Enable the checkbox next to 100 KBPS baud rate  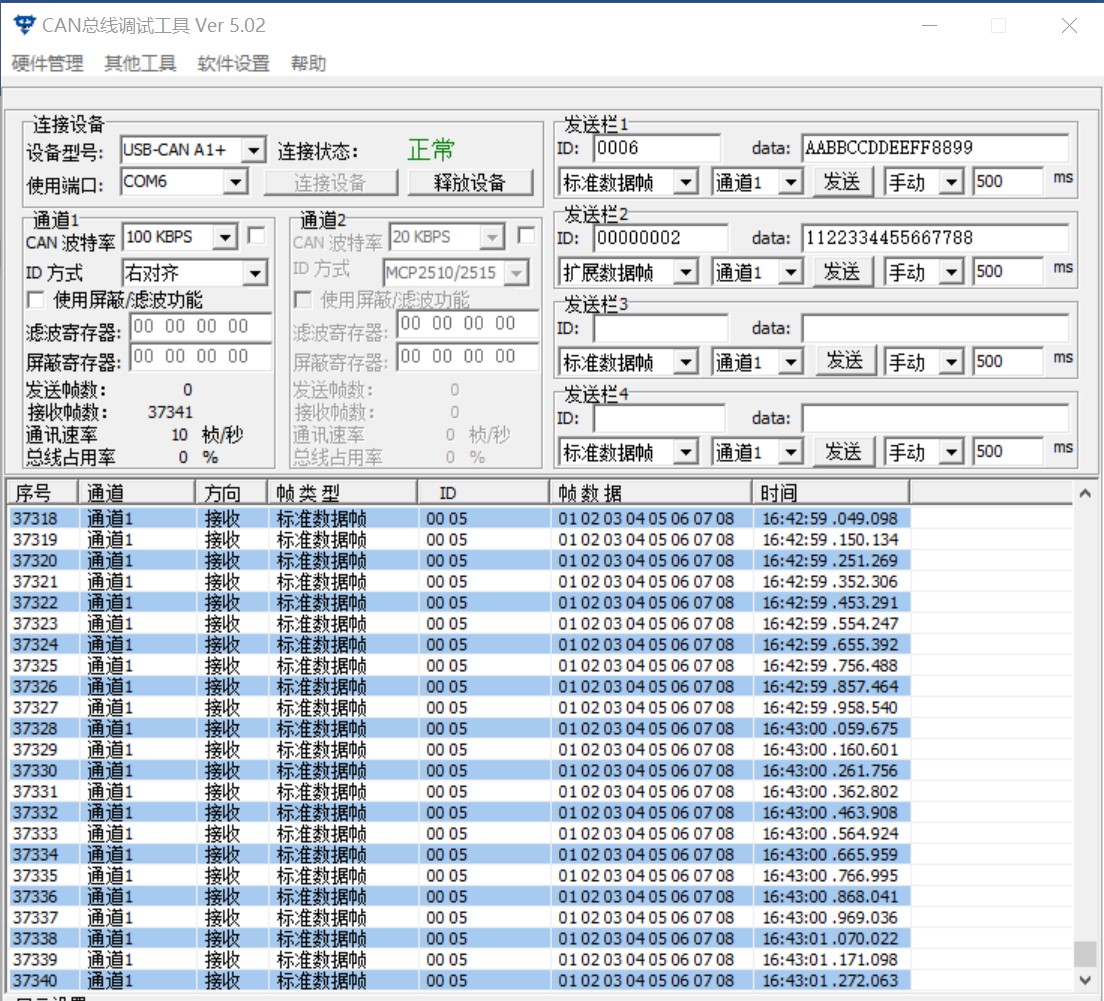tap(256, 236)
